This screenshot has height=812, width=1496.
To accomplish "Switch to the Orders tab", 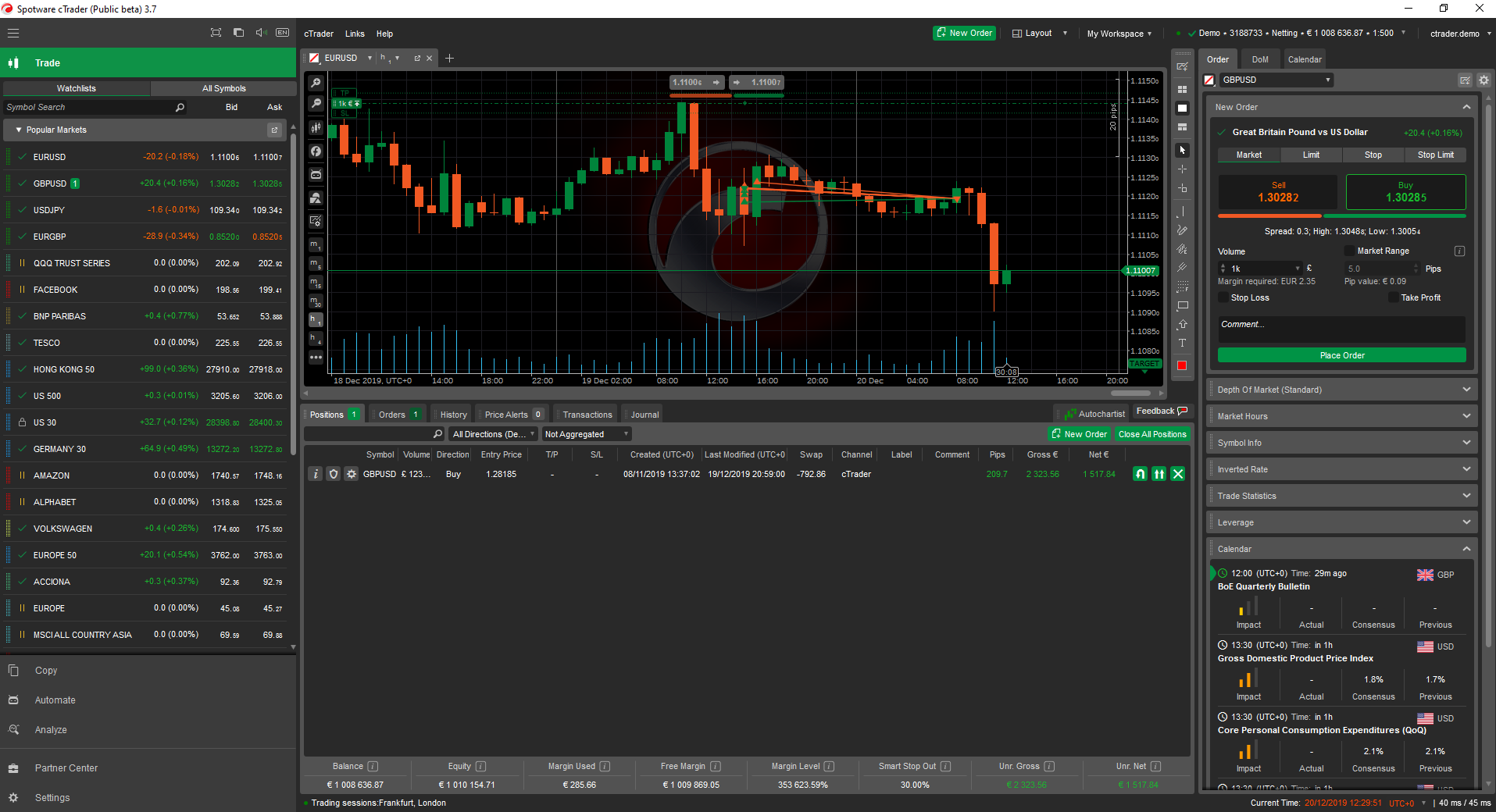I will tap(398, 415).
